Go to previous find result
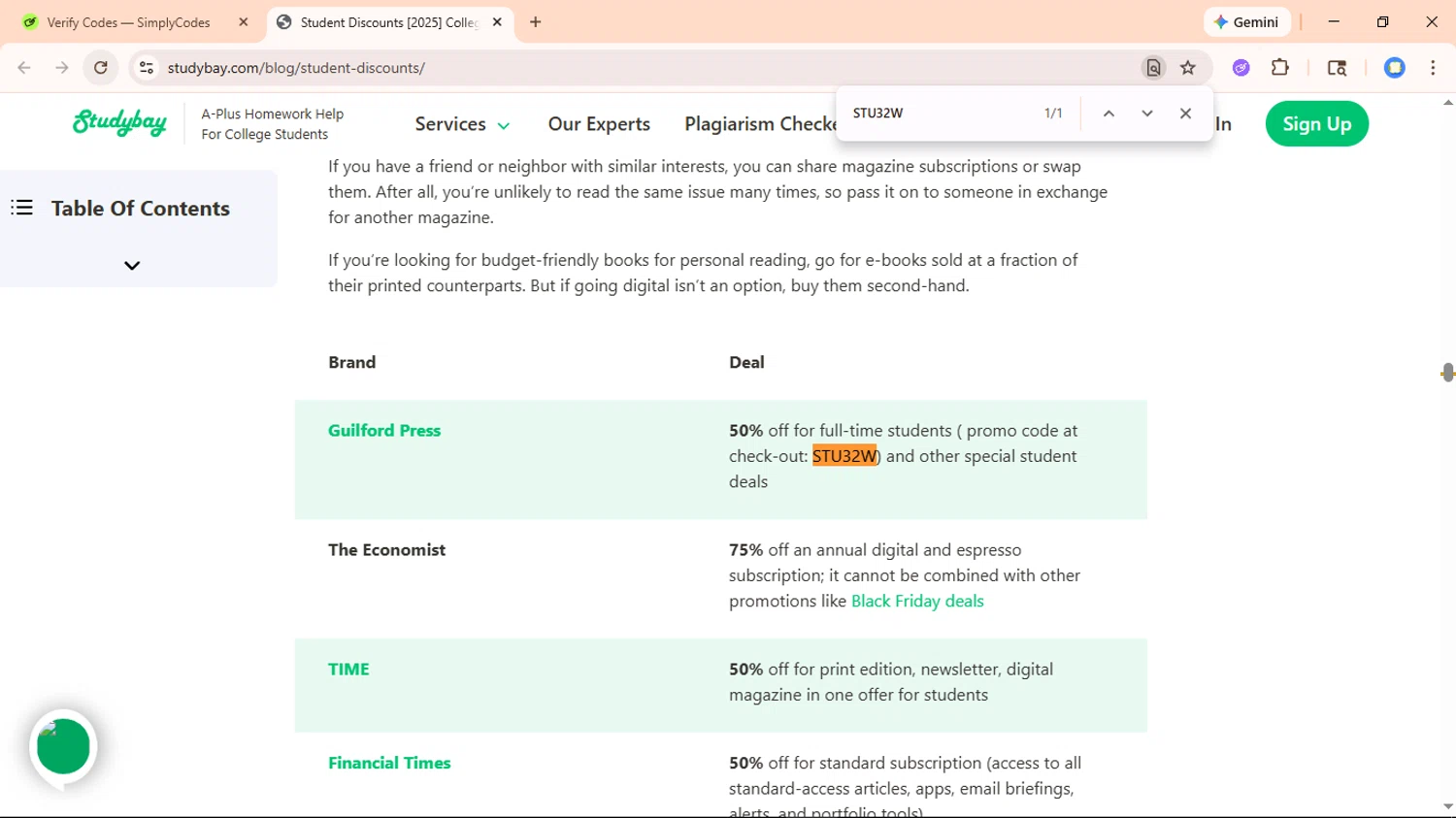The height and width of the screenshot is (818, 1456). tap(1109, 114)
